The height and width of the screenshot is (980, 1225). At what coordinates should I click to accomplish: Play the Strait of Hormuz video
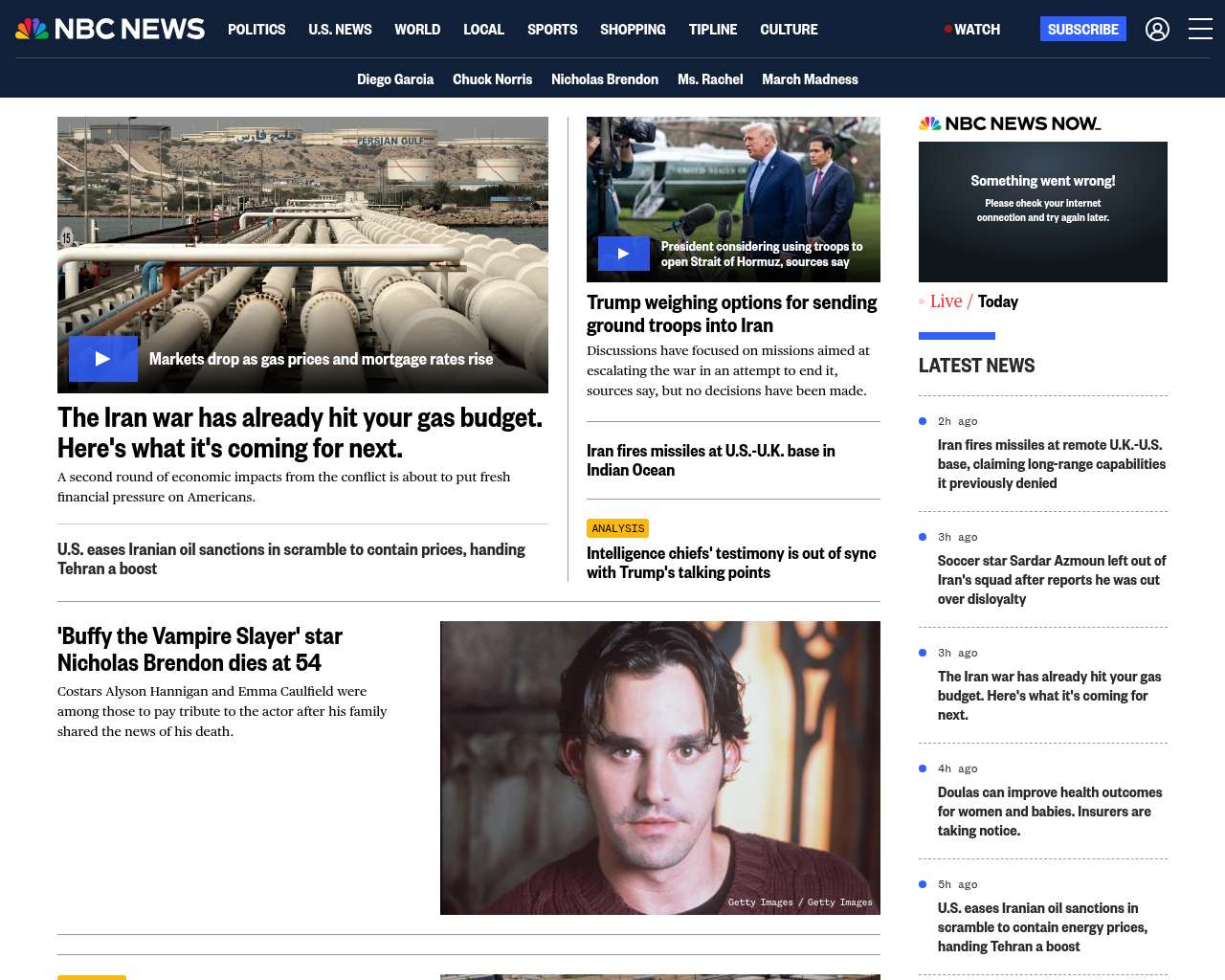pyautogui.click(x=623, y=254)
